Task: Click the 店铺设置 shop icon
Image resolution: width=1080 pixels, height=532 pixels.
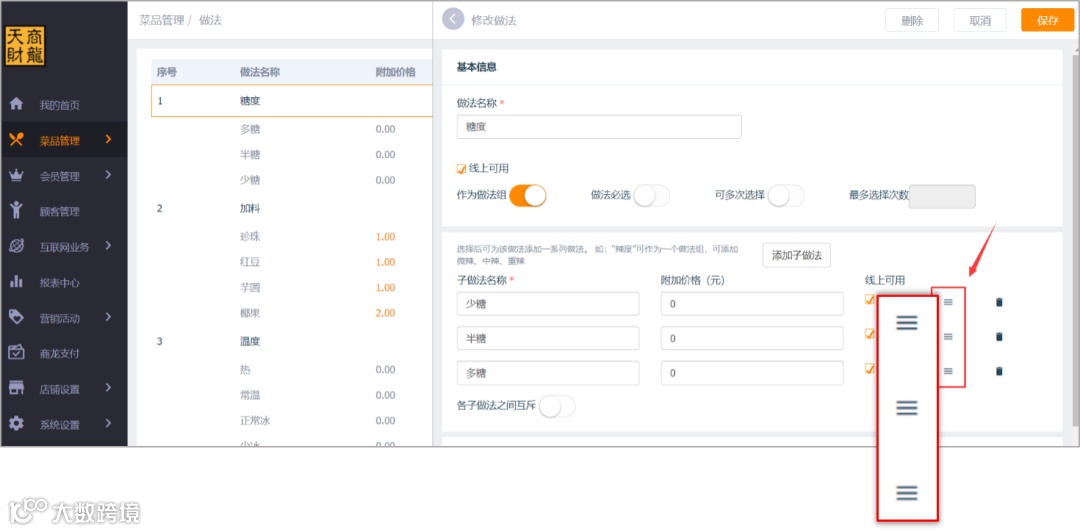Action: point(16,388)
